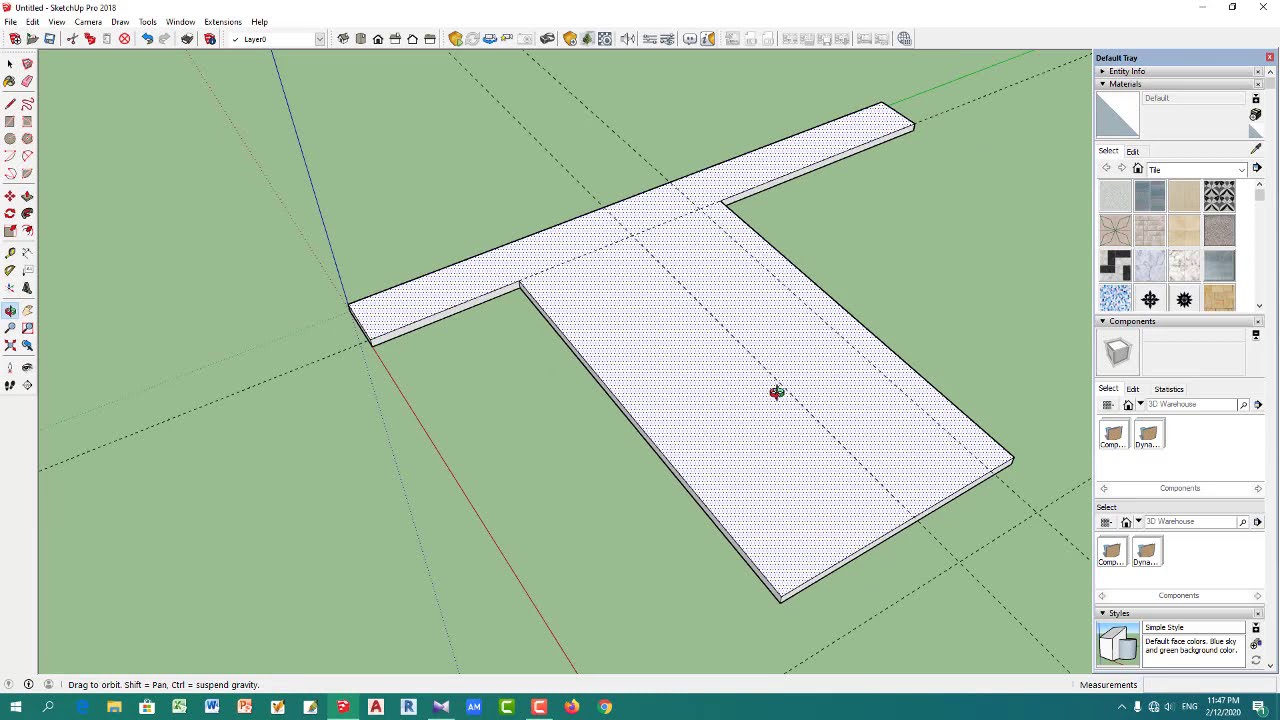Choose the Move tool

(10, 196)
